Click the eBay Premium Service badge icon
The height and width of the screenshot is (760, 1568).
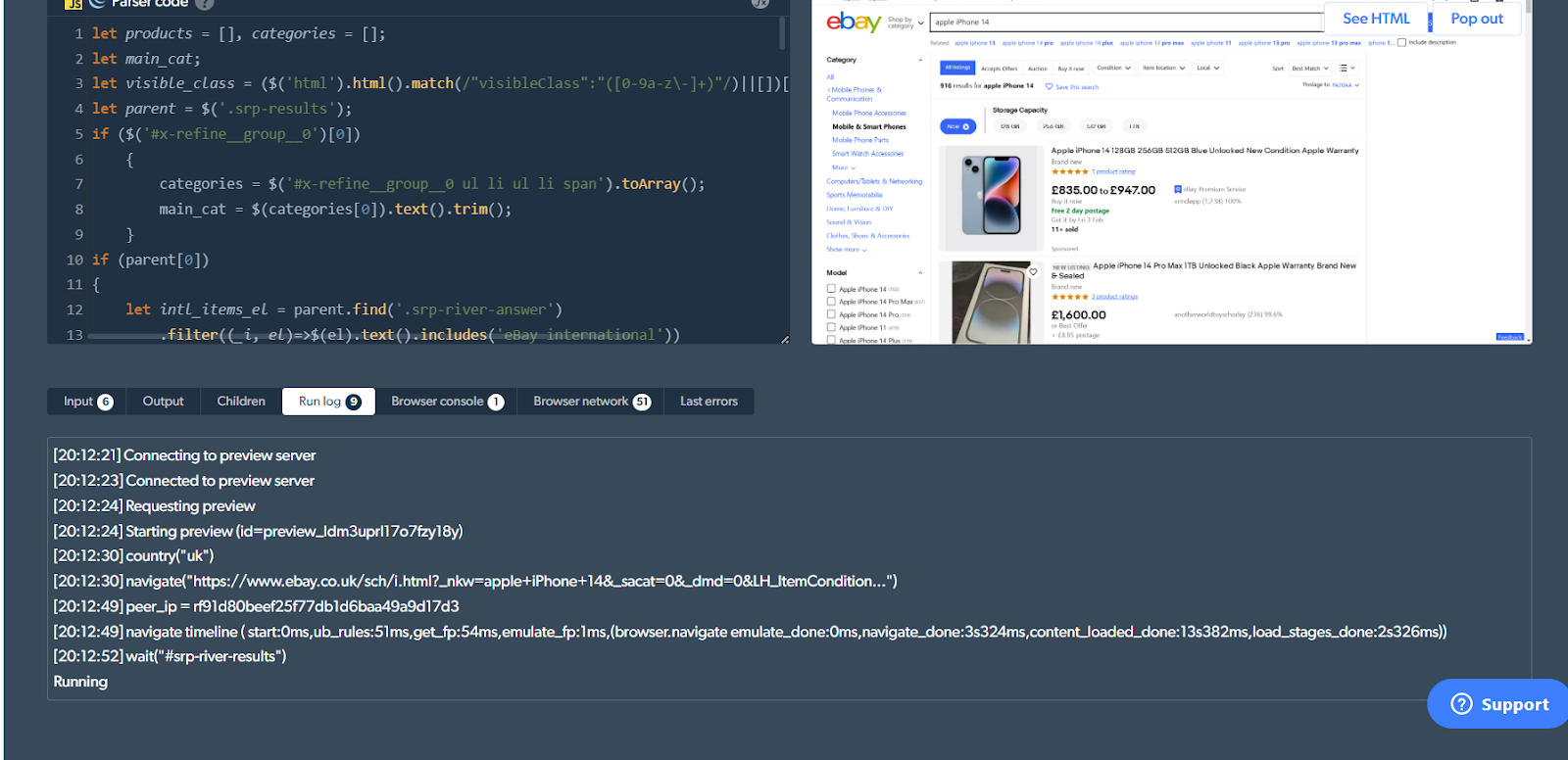pos(1178,189)
